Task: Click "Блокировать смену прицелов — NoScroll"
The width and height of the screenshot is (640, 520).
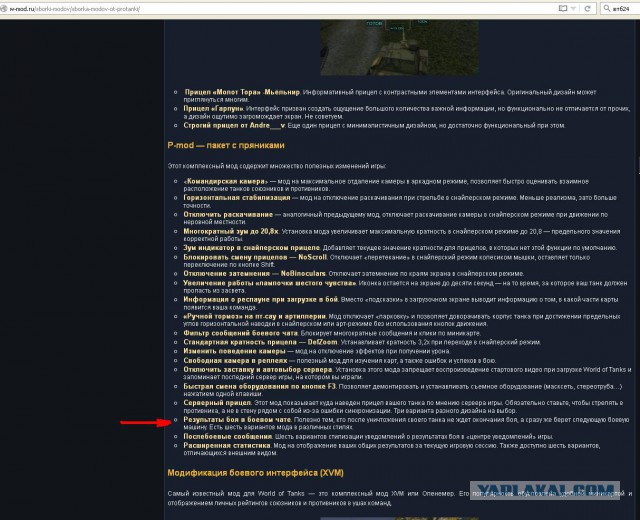Action: click(255, 257)
